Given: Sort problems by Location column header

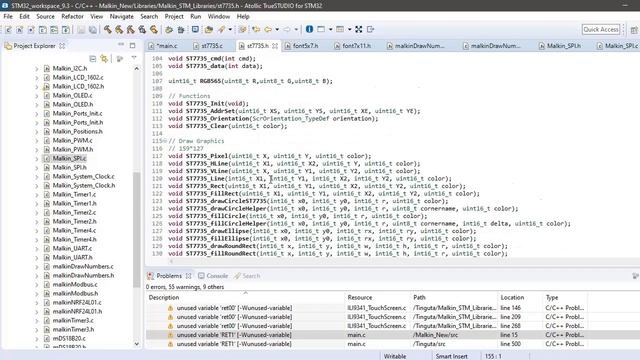Looking at the screenshot, I should coord(520,298).
